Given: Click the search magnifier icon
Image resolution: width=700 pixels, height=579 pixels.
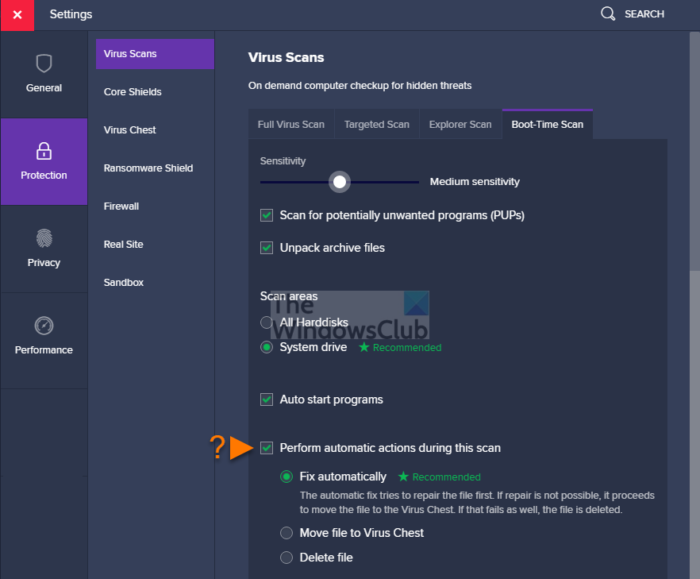Looking at the screenshot, I should pyautogui.click(x=608, y=14).
